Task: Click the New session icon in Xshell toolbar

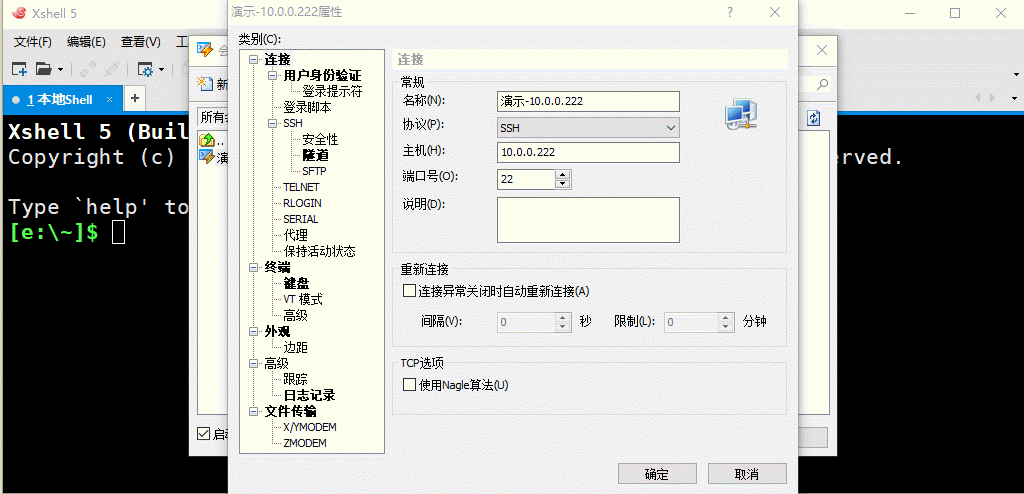Action: click(19, 69)
